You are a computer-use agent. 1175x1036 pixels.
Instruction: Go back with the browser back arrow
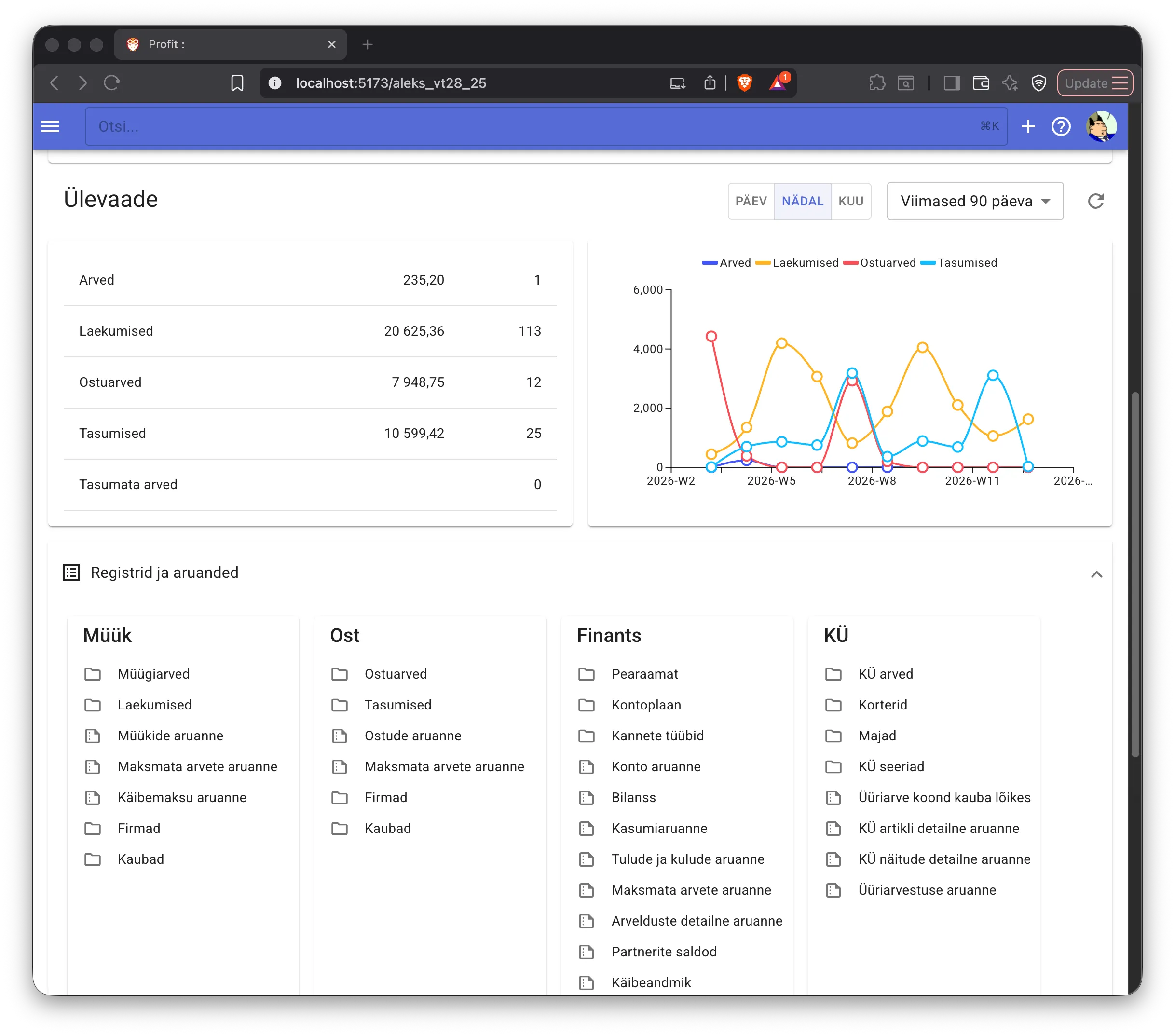(x=55, y=83)
